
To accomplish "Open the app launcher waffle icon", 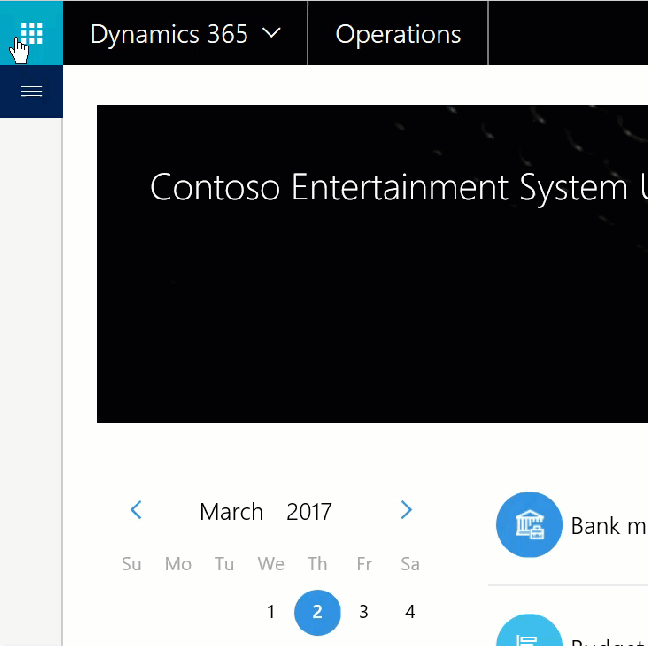I will coord(31,33).
